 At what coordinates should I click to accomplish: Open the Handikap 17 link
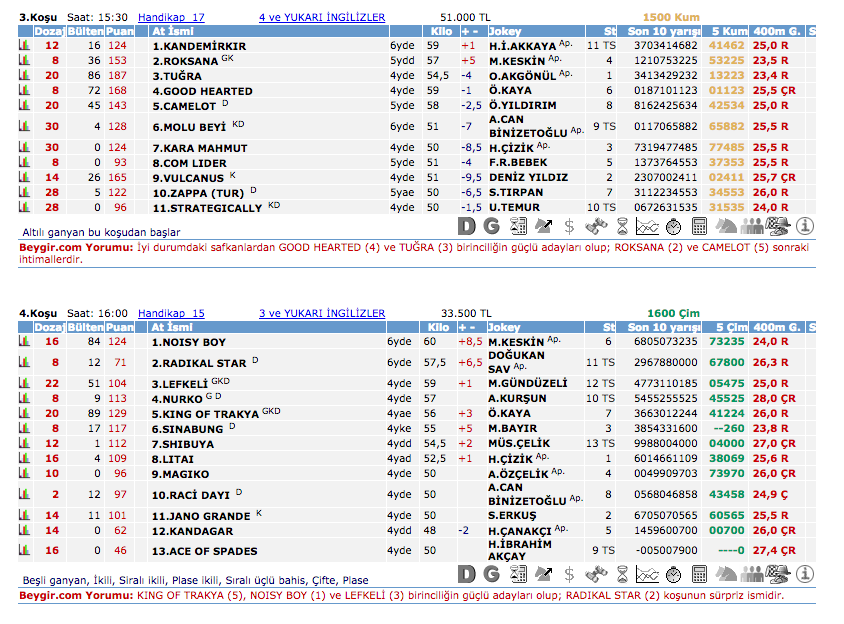[x=171, y=18]
